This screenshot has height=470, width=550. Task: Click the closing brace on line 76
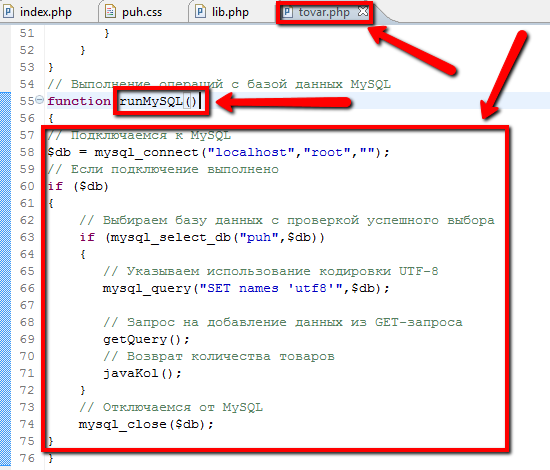(x=51, y=458)
